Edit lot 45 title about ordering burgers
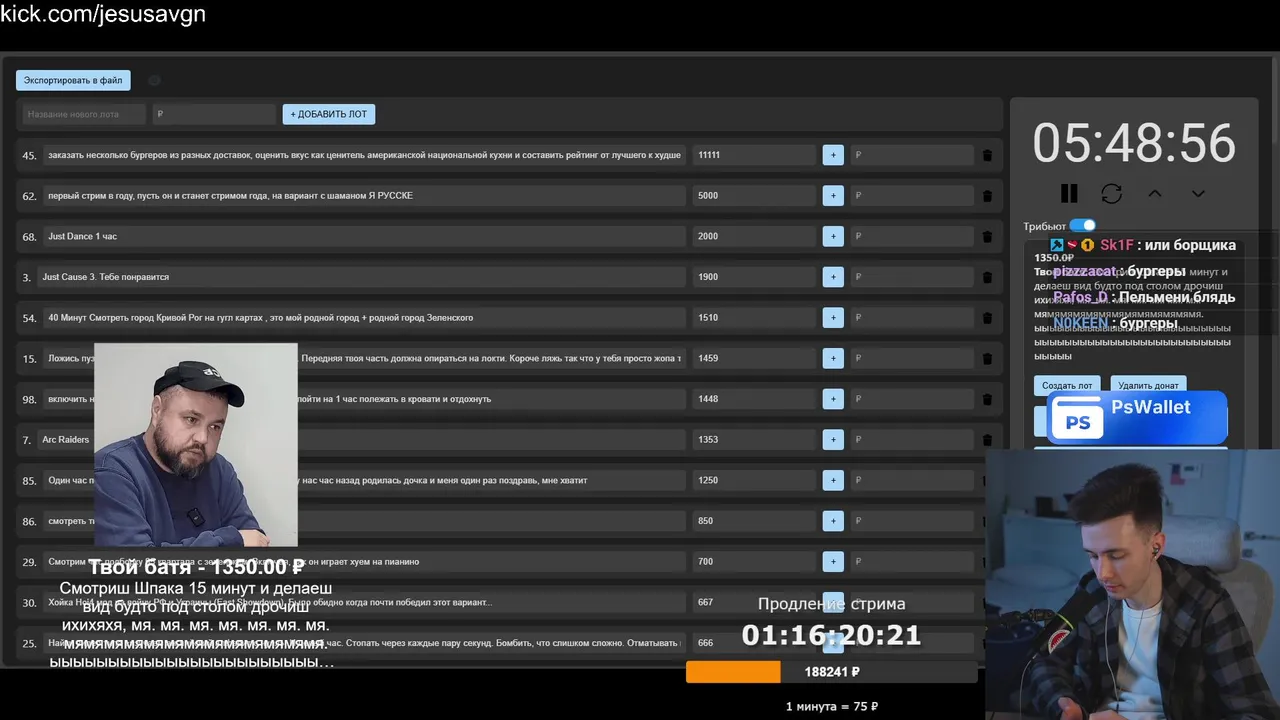This screenshot has width=1280, height=720. [x=364, y=155]
